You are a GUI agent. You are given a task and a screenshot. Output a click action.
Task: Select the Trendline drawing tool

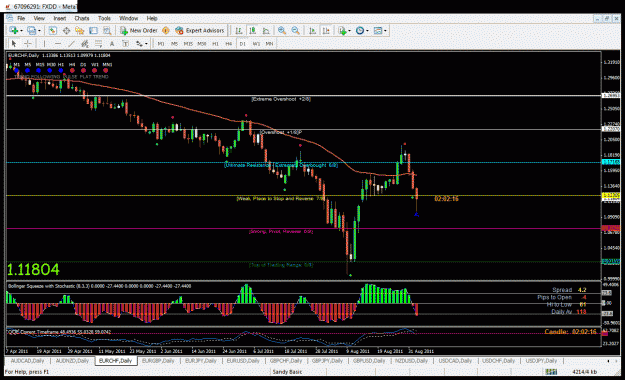pyautogui.click(x=71, y=43)
